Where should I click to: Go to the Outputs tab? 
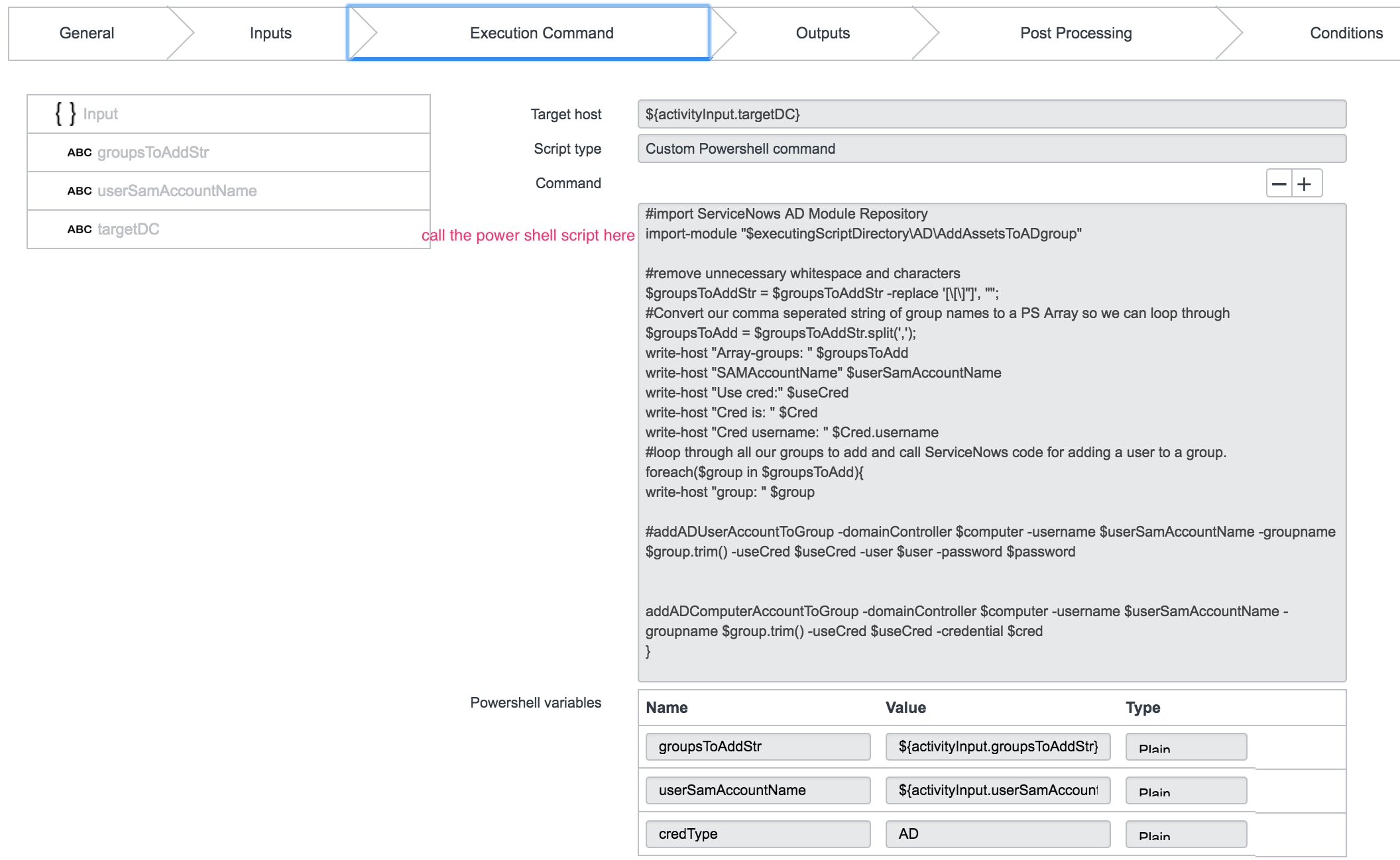coord(823,33)
